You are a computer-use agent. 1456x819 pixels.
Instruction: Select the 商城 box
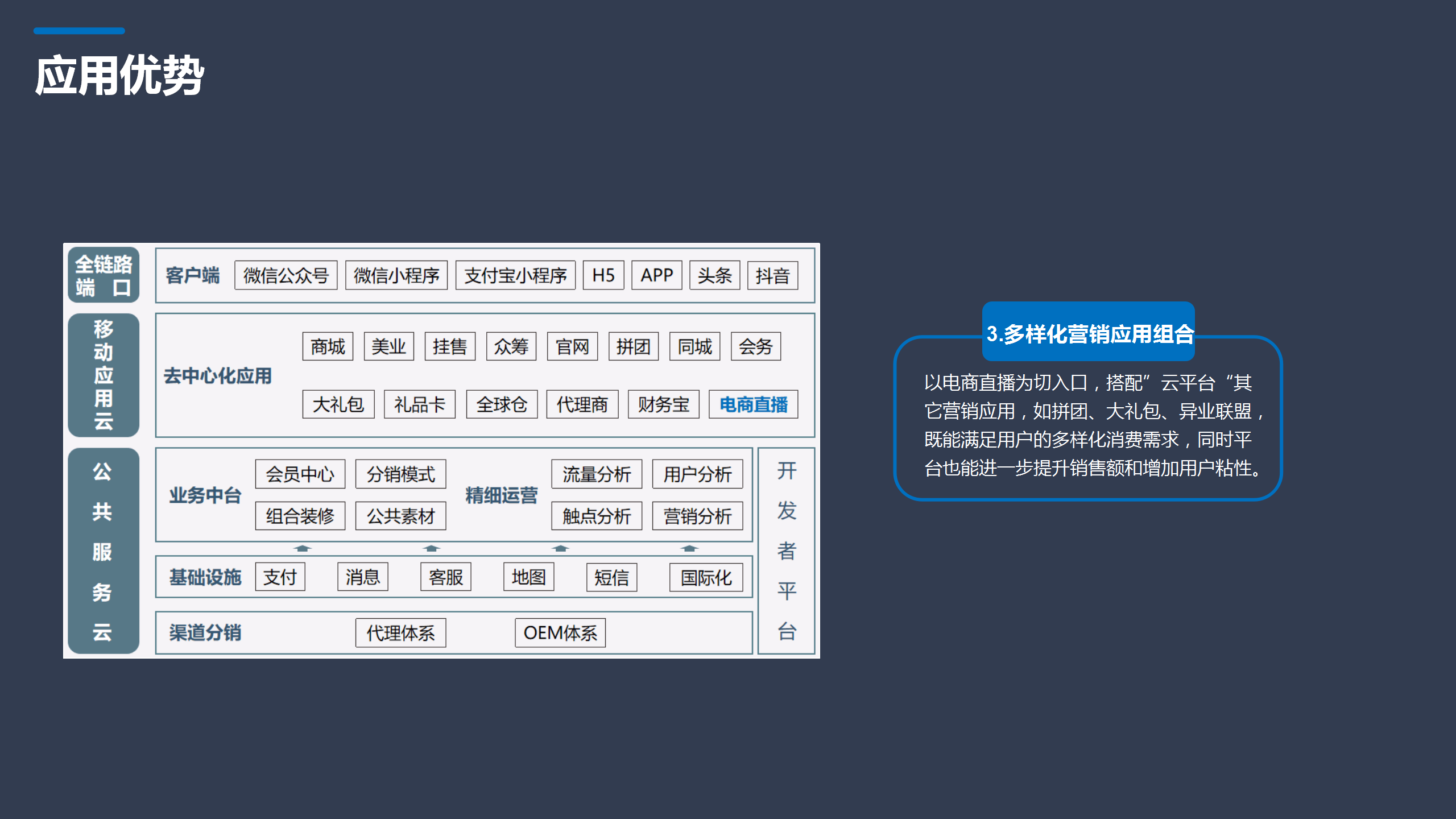[x=328, y=346]
